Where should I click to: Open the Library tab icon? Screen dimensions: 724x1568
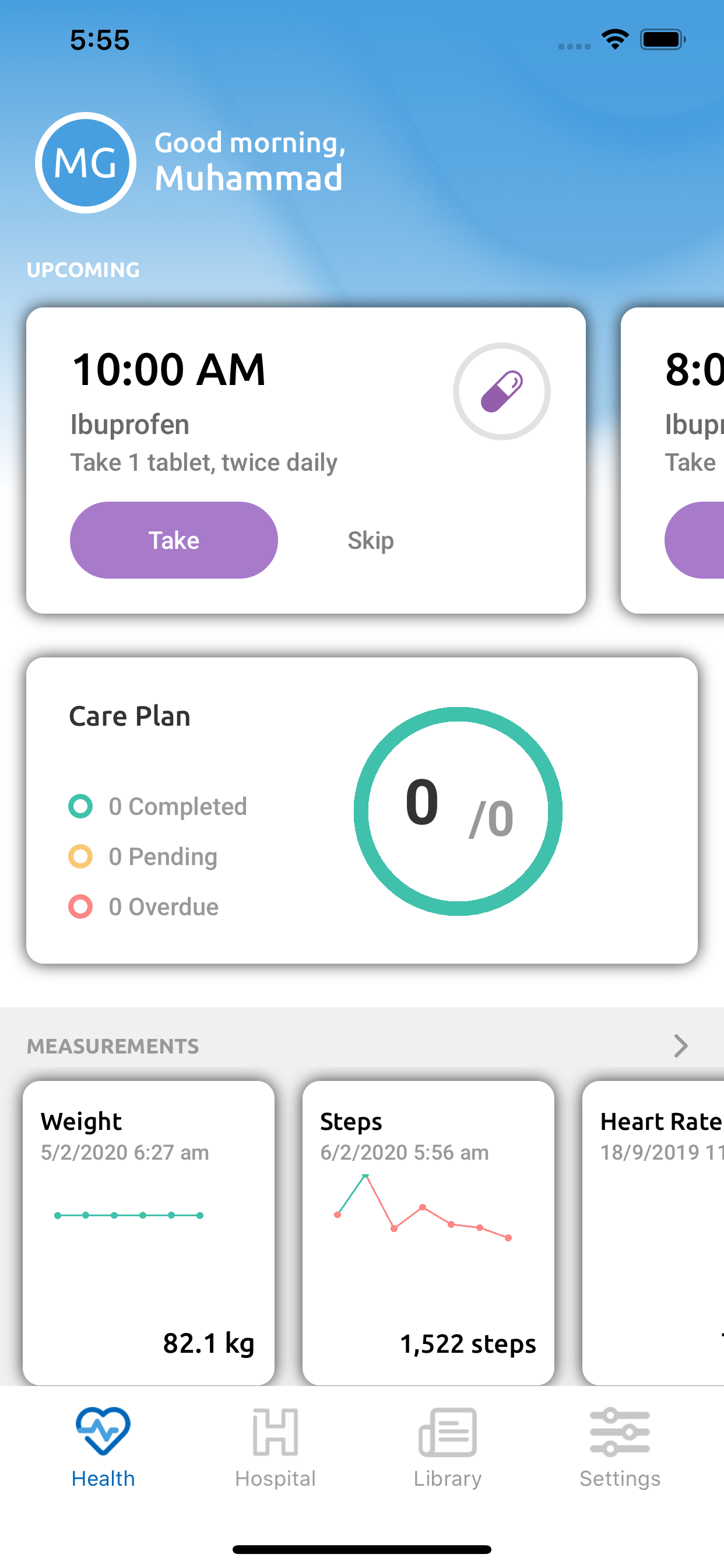tap(447, 1431)
